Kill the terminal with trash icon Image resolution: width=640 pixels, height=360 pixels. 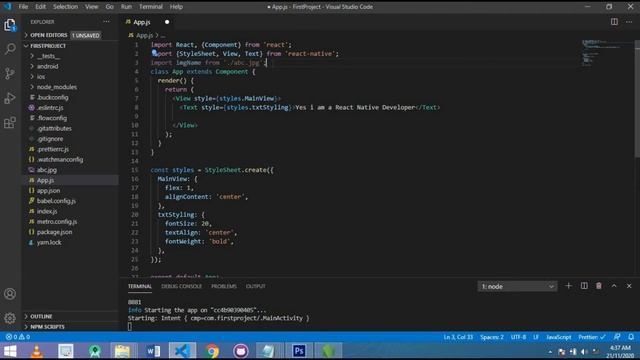(599, 286)
